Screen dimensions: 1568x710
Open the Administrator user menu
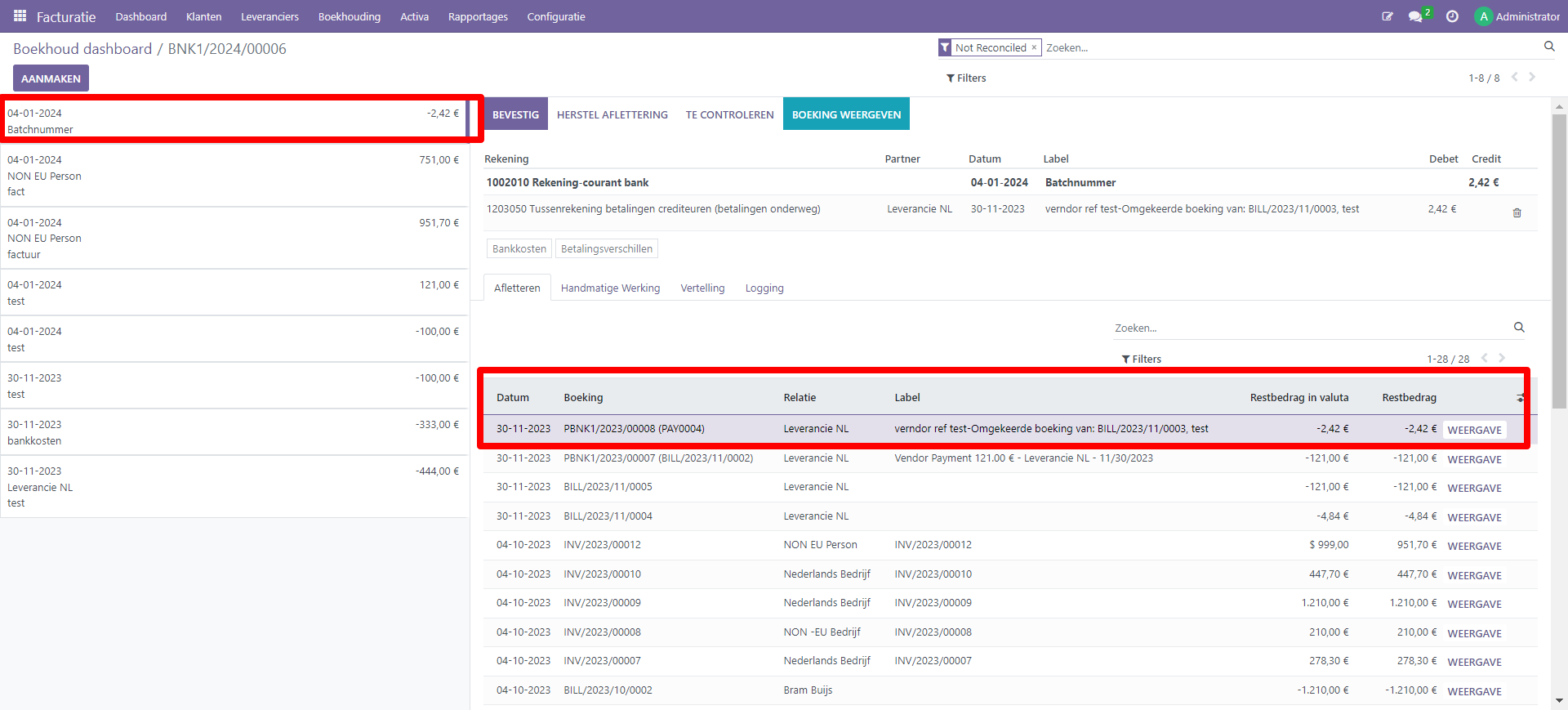[1517, 16]
